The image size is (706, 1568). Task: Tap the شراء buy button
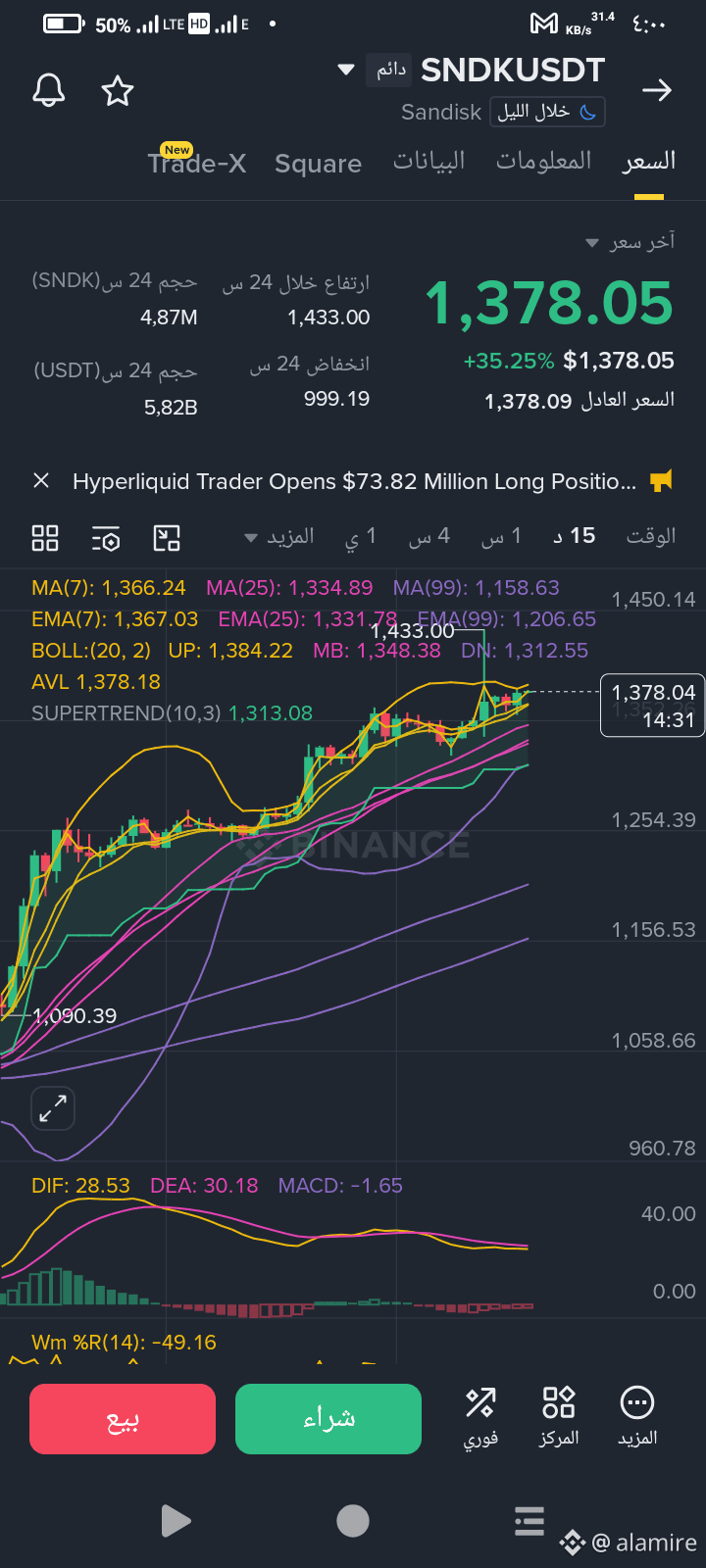pyautogui.click(x=328, y=1419)
